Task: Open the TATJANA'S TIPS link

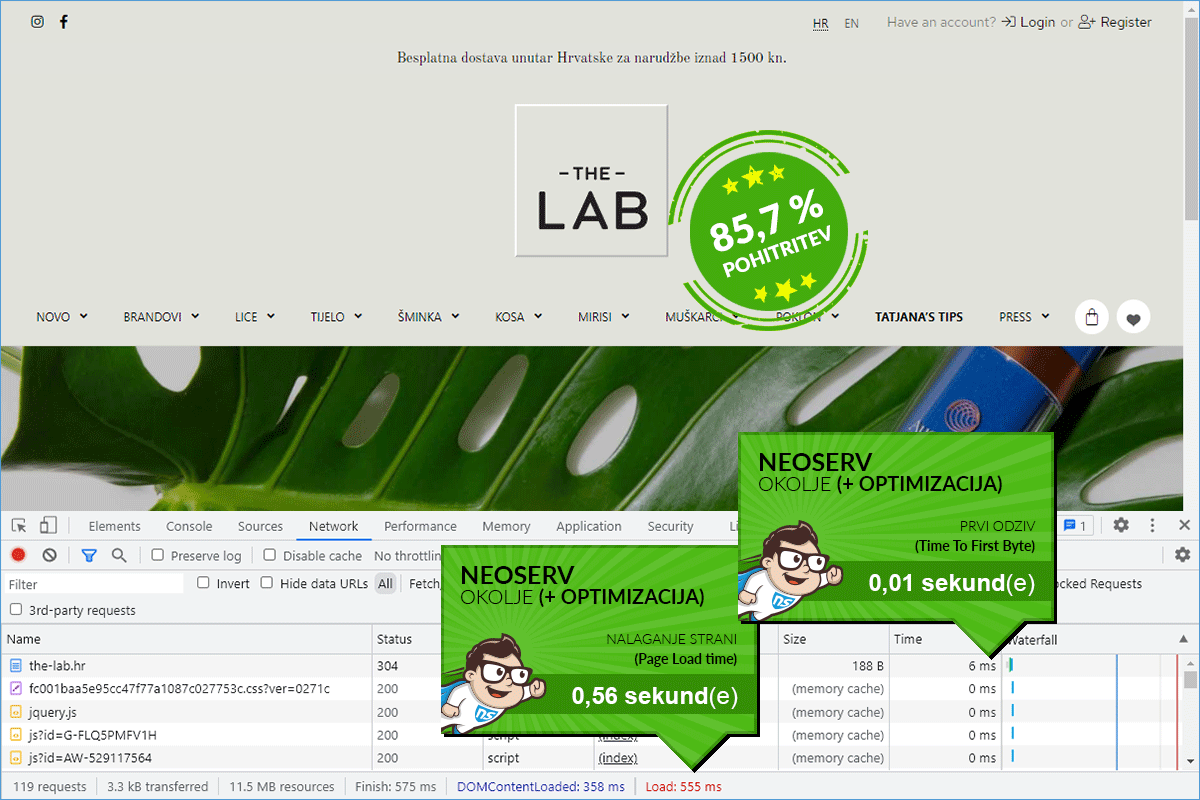Action: tap(918, 317)
